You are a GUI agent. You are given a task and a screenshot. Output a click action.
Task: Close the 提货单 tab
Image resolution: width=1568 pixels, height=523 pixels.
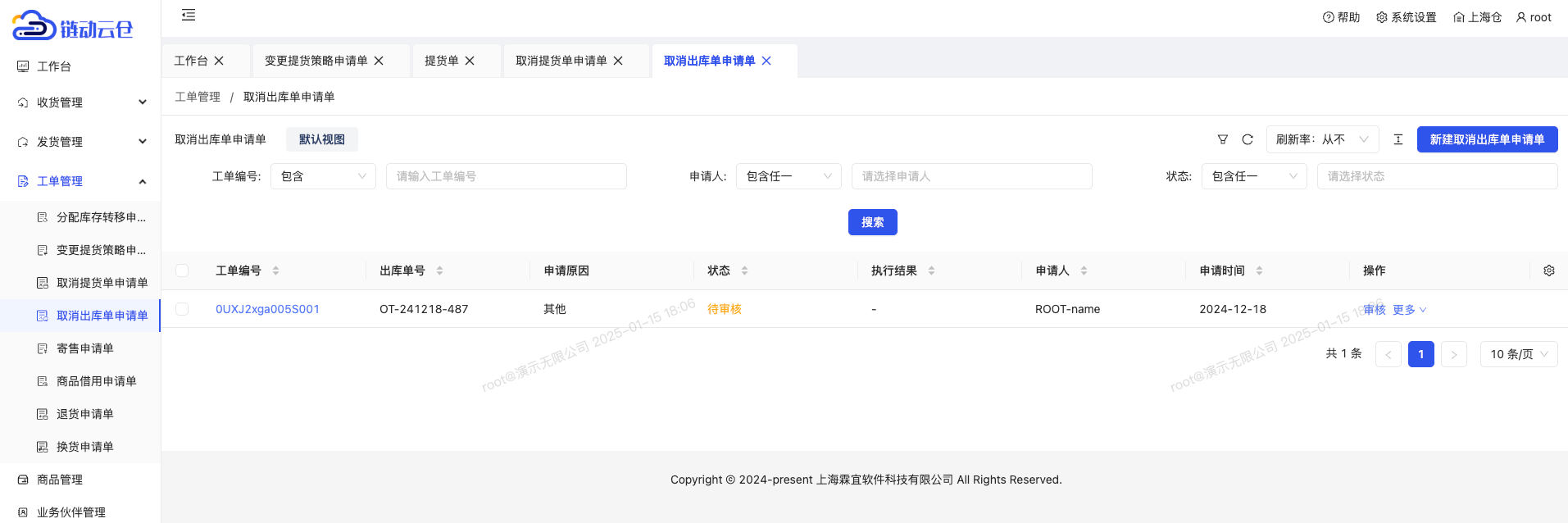(x=470, y=61)
